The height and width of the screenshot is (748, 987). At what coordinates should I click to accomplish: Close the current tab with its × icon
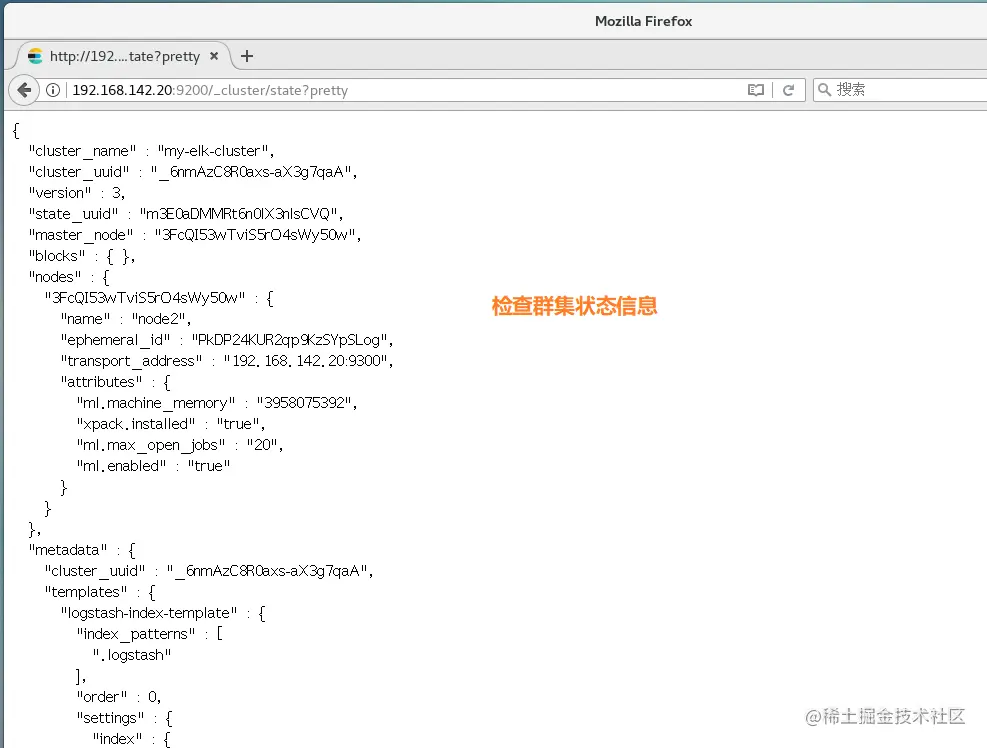click(x=213, y=56)
